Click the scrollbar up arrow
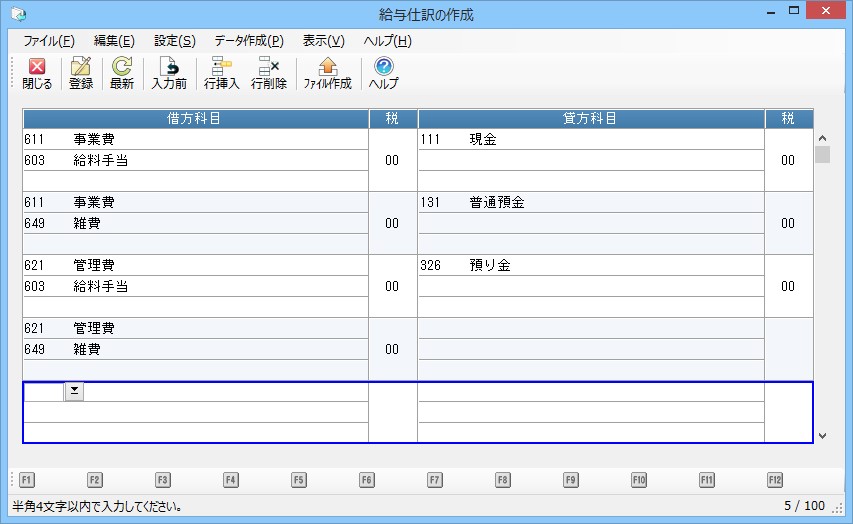The image size is (853, 524). 822,139
